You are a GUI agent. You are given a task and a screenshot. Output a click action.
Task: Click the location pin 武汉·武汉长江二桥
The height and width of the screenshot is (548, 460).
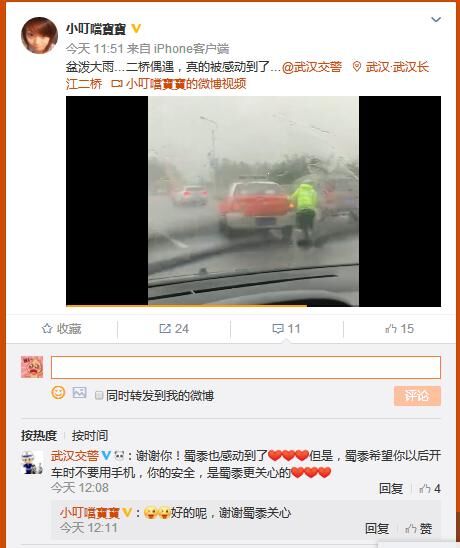[390, 67]
